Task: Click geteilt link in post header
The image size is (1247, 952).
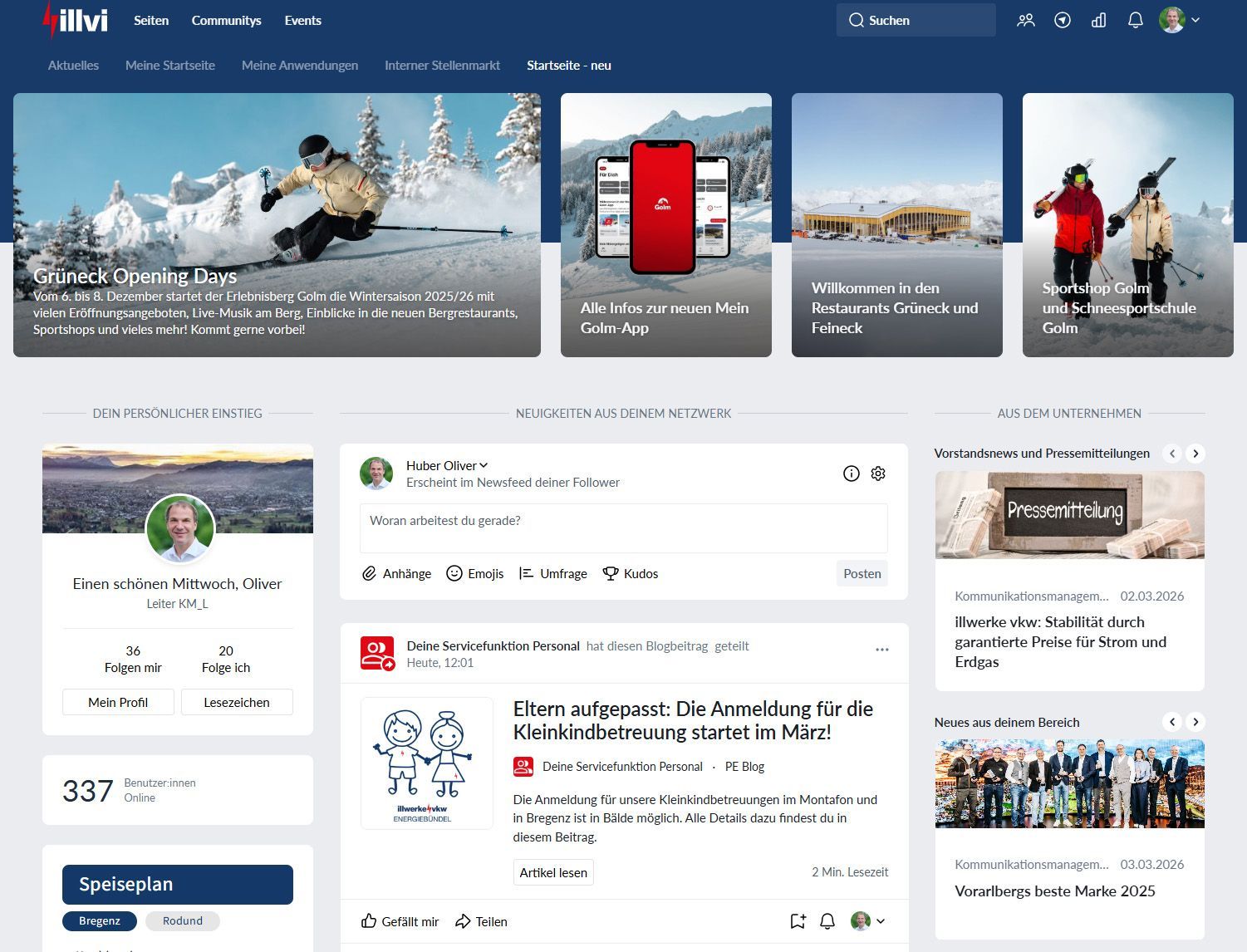Action: pos(732,645)
